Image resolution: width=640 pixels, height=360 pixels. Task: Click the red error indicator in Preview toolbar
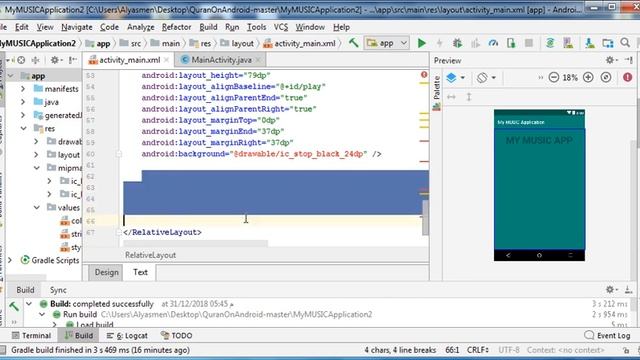[627, 77]
